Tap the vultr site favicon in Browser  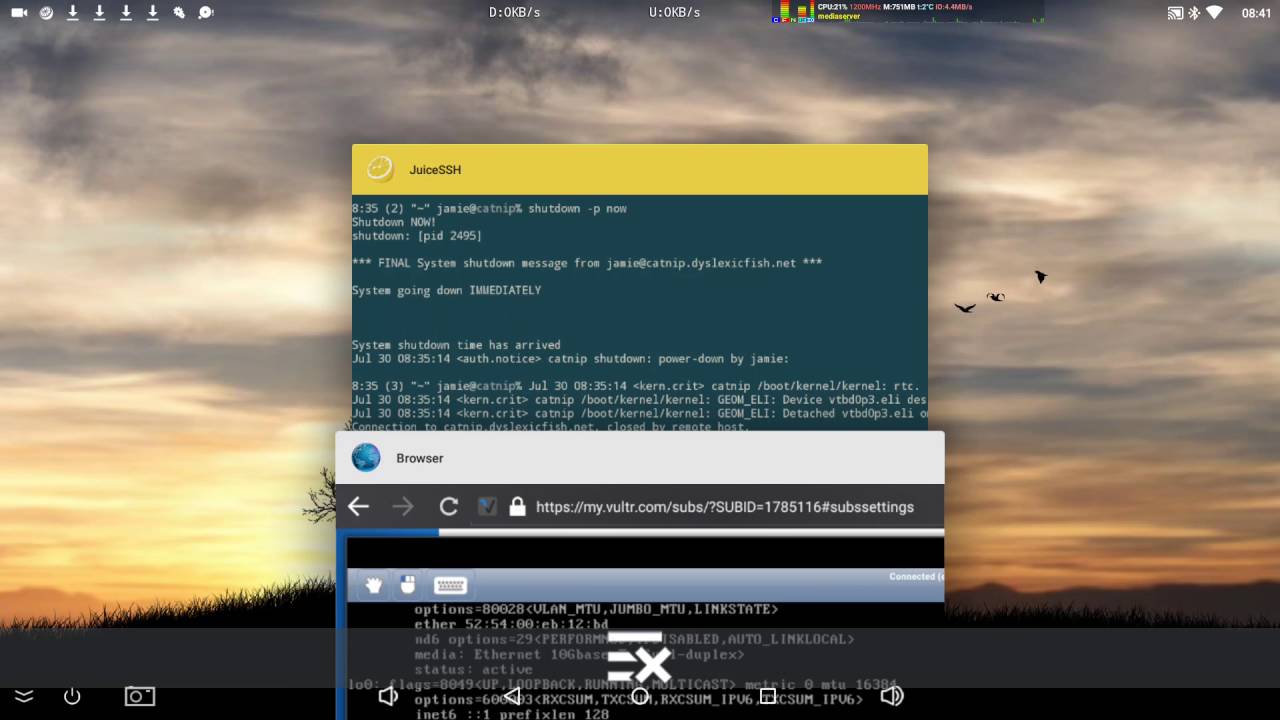487,507
